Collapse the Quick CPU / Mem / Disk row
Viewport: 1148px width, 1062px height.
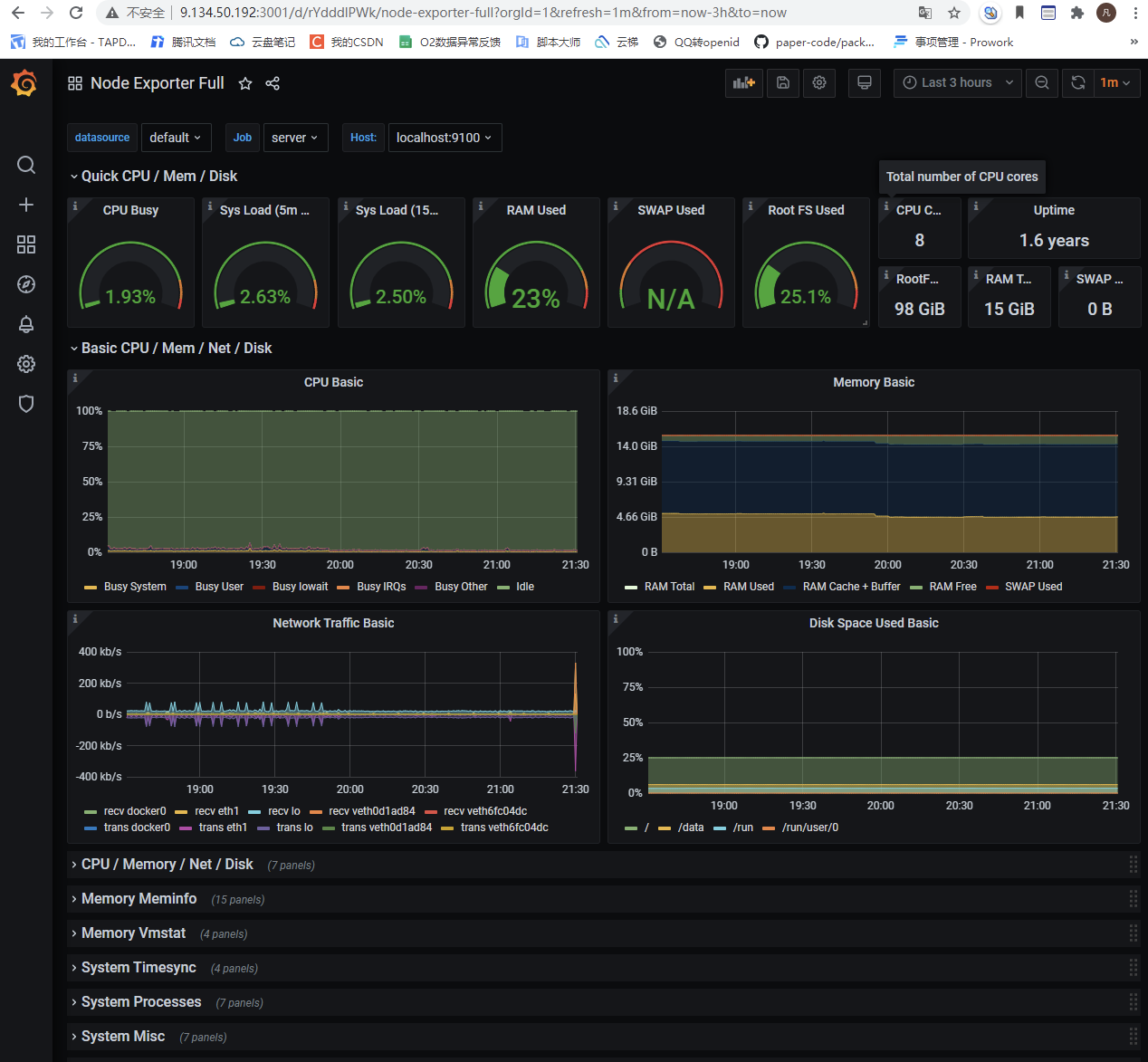tap(159, 177)
